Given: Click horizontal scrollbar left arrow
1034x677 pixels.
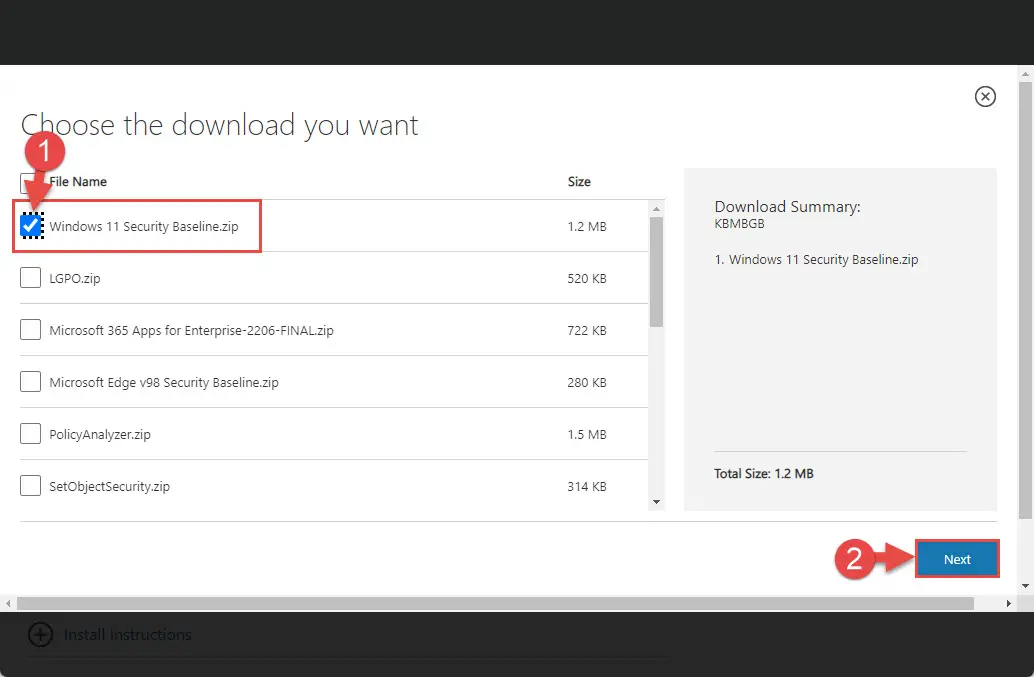Looking at the screenshot, I should (8, 603).
